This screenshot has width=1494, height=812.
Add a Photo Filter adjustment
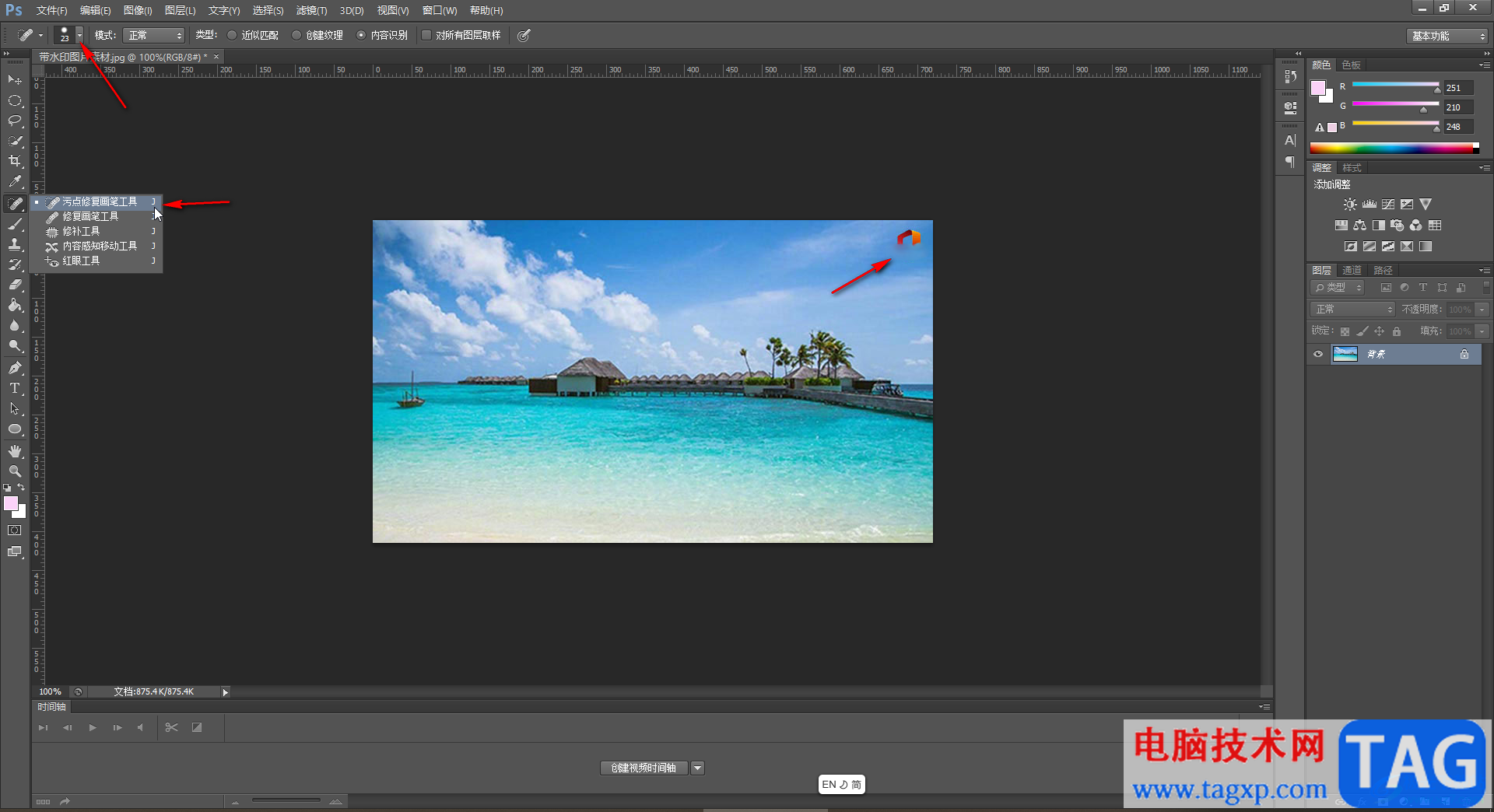click(1398, 225)
